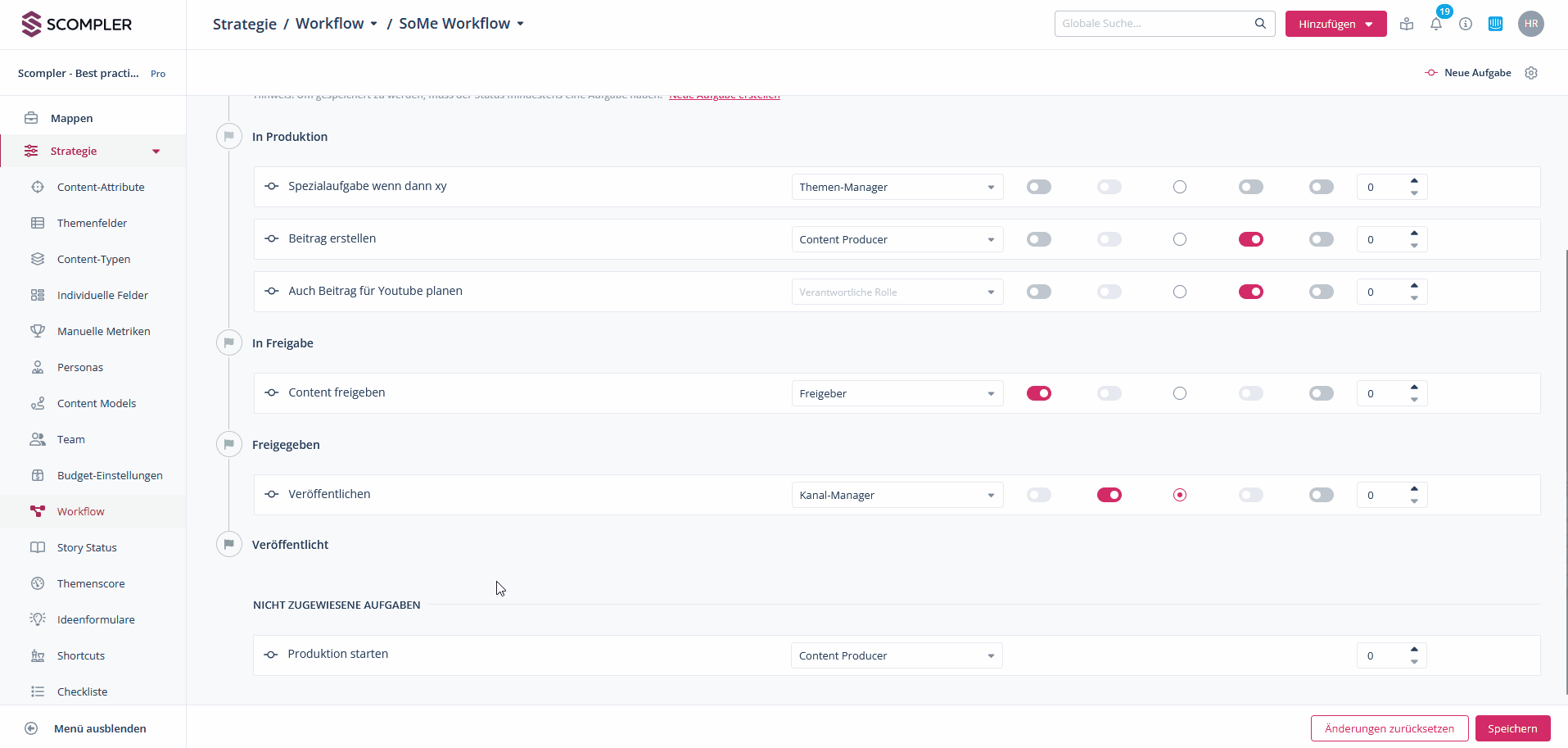Click the search magnifier icon
The height and width of the screenshot is (748, 1568).
[x=1260, y=24]
